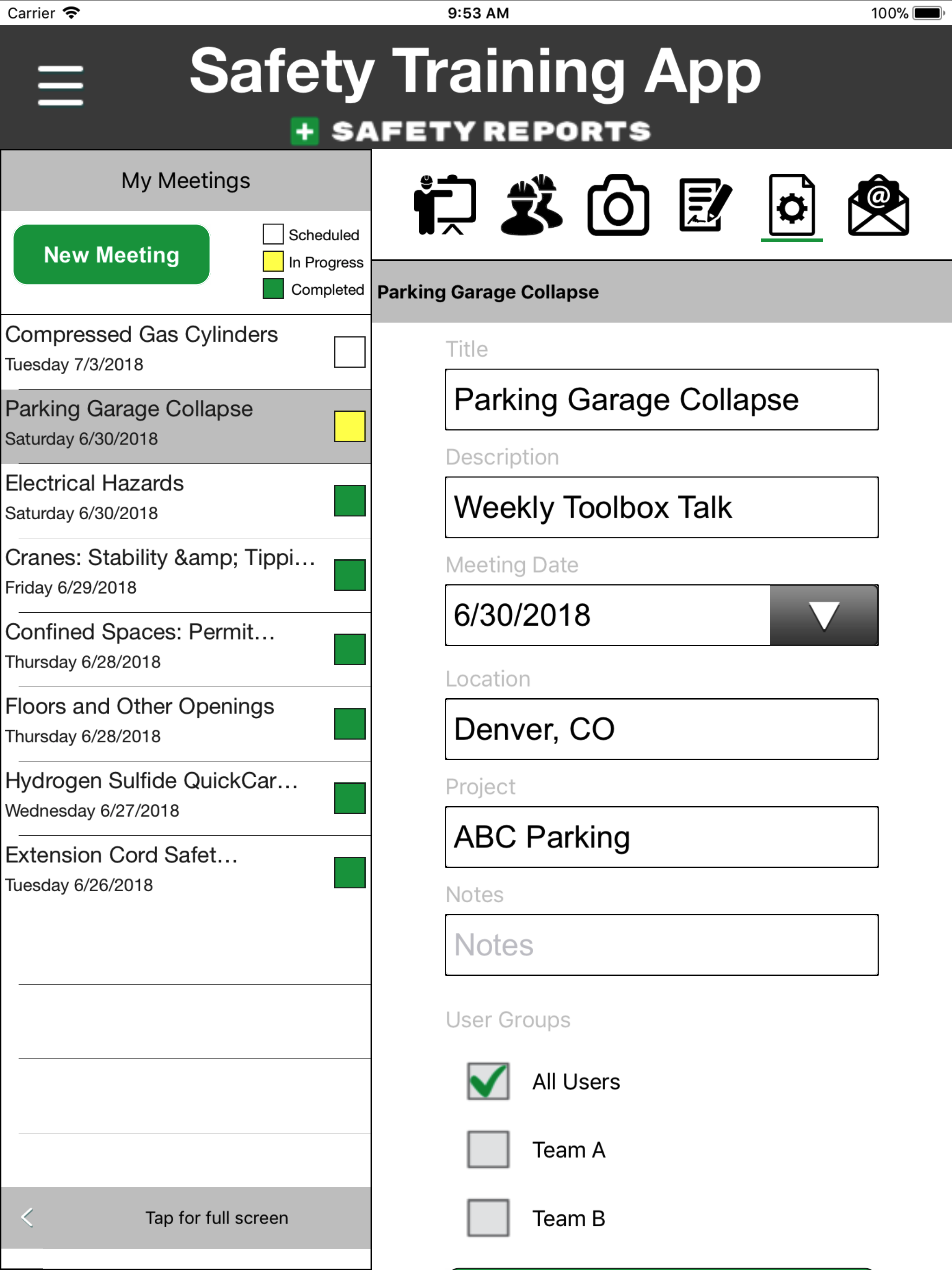The width and height of the screenshot is (952, 1270).
Task: Click the New Meeting button
Action: point(112,255)
